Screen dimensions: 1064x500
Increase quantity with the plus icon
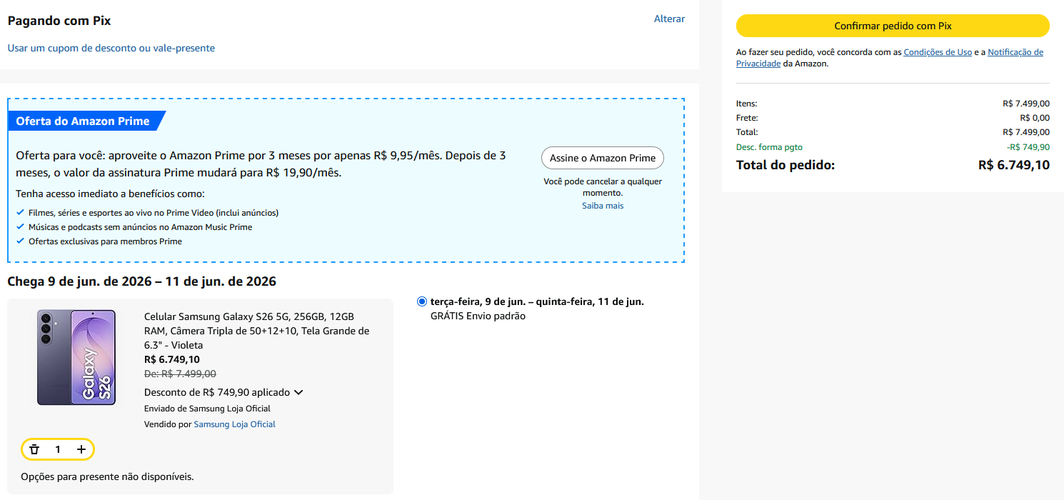click(x=81, y=449)
